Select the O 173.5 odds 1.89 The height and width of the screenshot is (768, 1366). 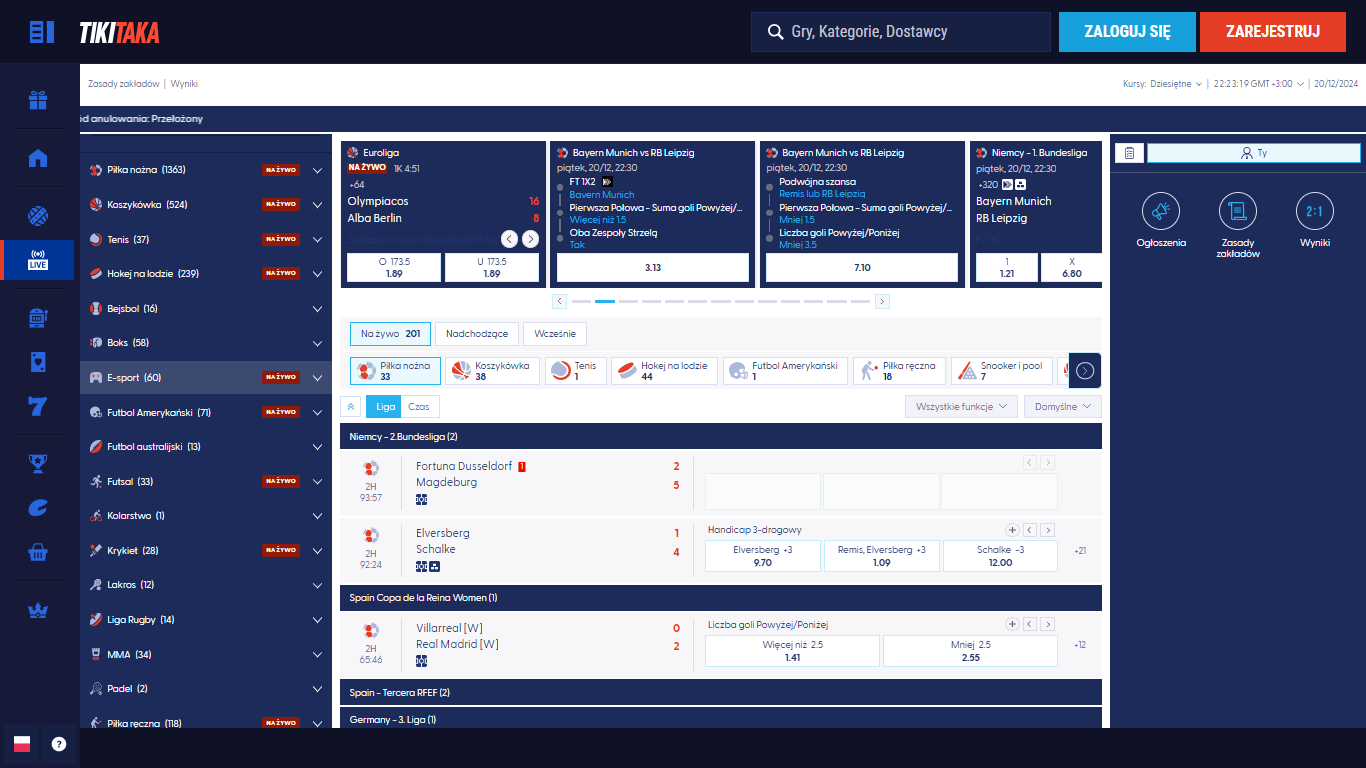394,267
